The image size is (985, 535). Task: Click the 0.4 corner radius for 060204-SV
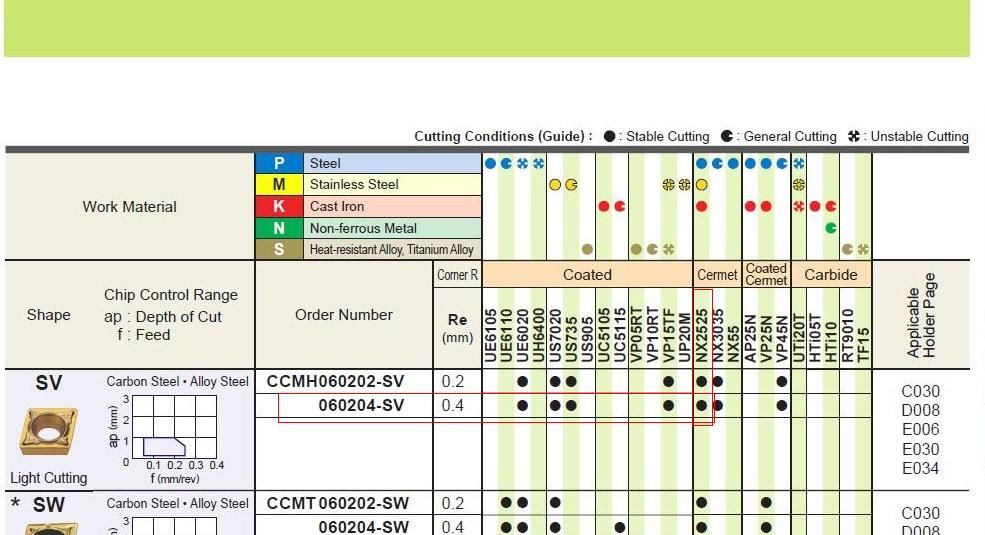click(x=452, y=405)
